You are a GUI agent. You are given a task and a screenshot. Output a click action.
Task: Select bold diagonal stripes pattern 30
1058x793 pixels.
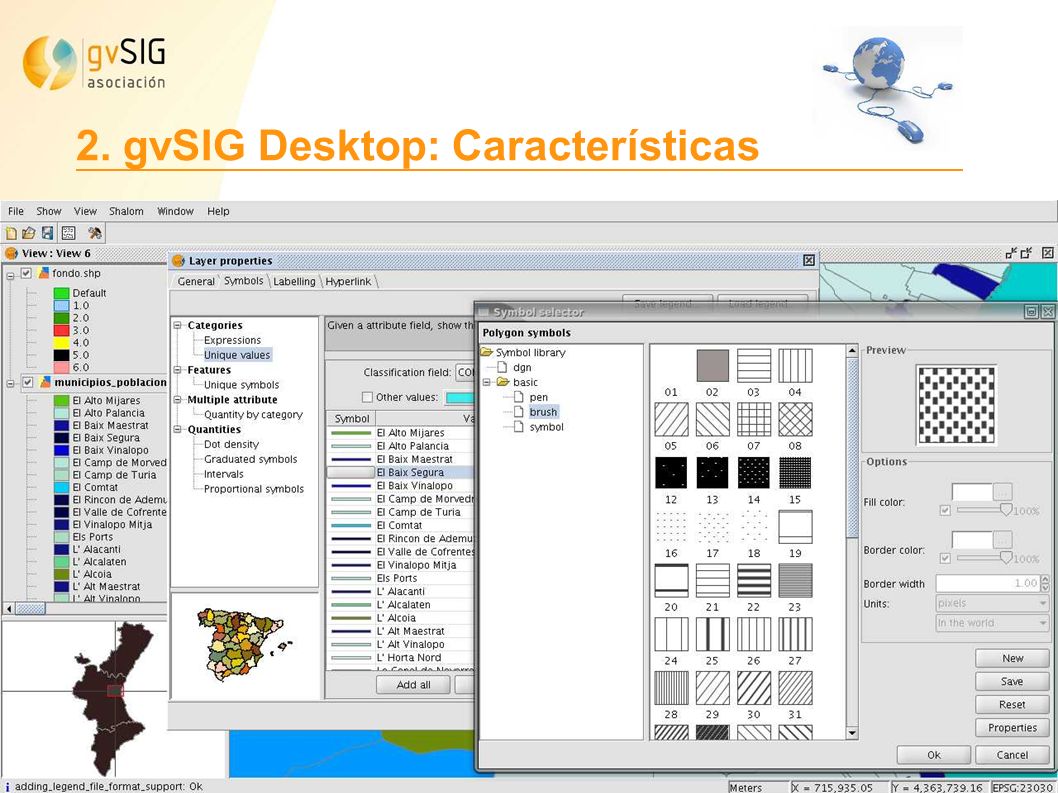click(754, 688)
